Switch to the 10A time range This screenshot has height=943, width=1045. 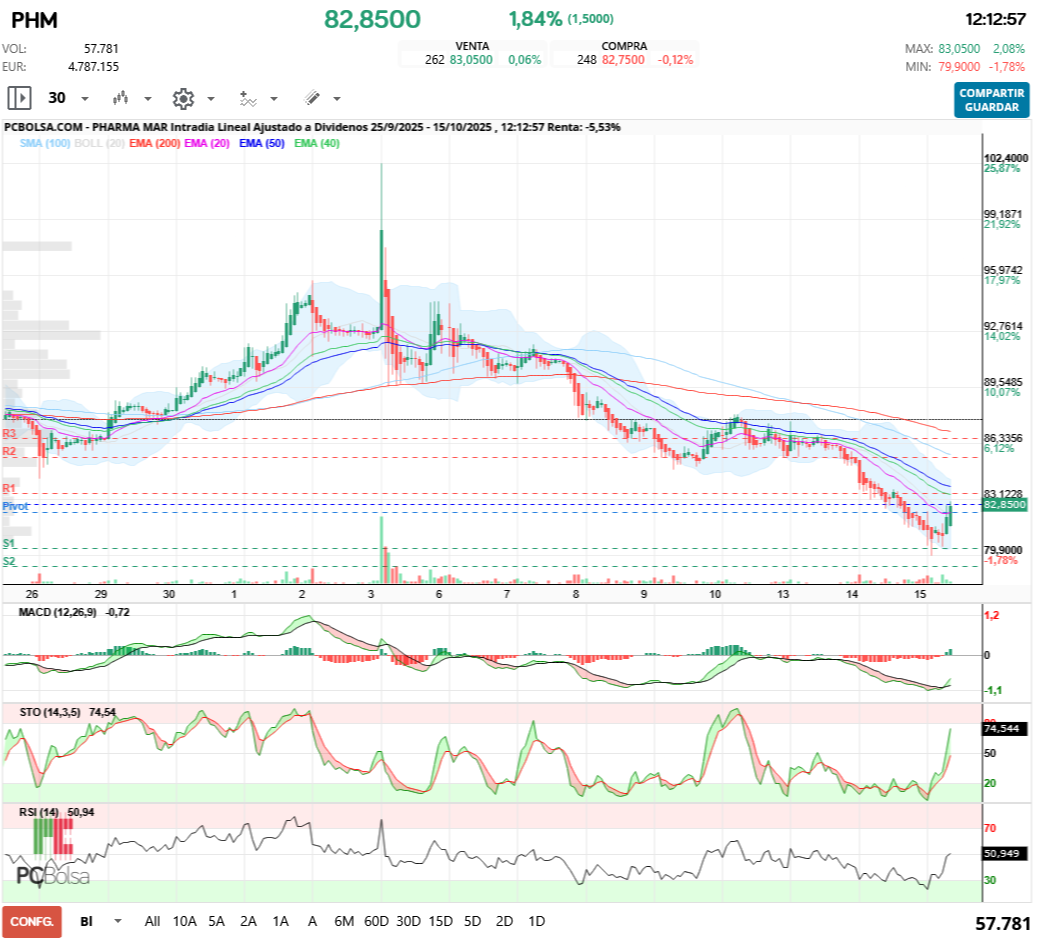[185, 921]
